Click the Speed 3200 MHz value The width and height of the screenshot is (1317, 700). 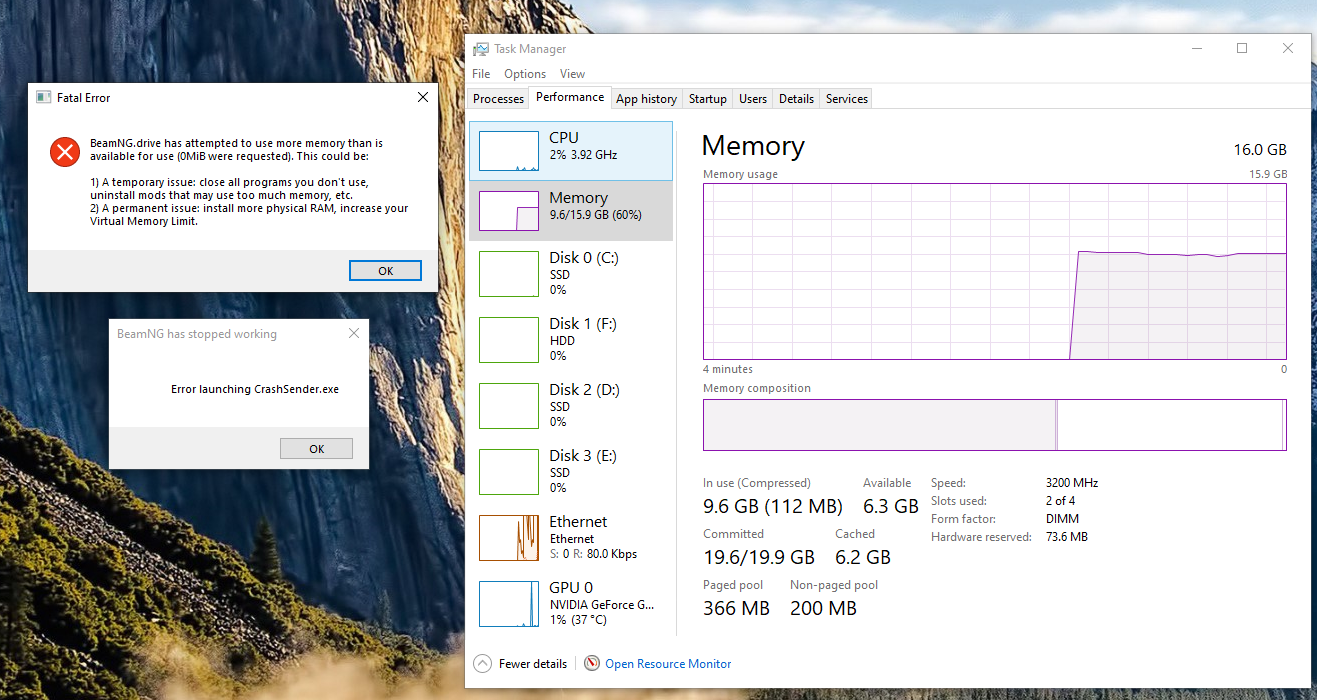tap(1072, 483)
